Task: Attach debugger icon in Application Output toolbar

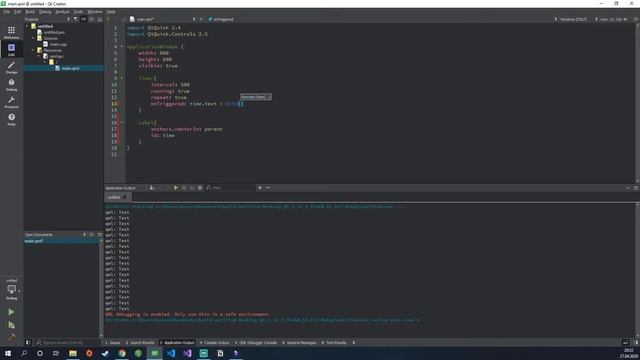Action: click(192, 188)
